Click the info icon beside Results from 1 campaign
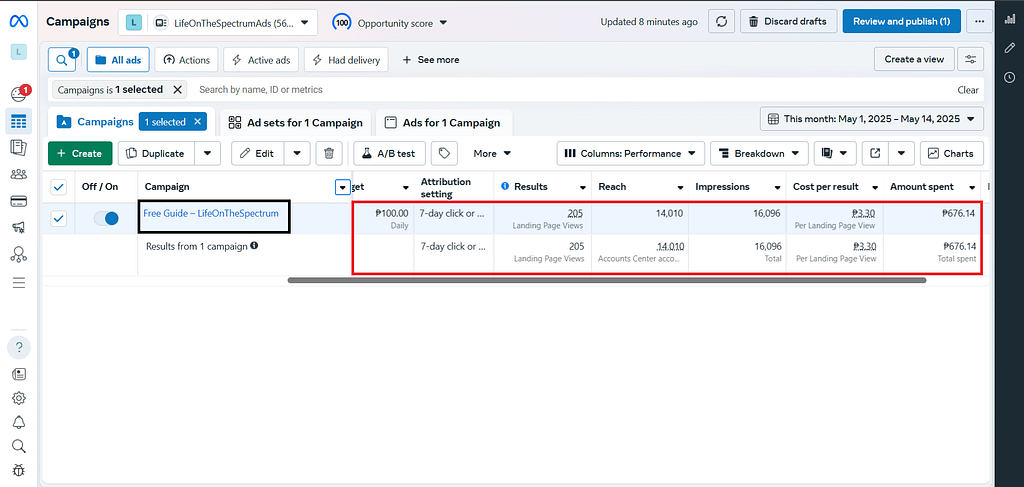Screen dimensions: 1024x487 (254, 246)
